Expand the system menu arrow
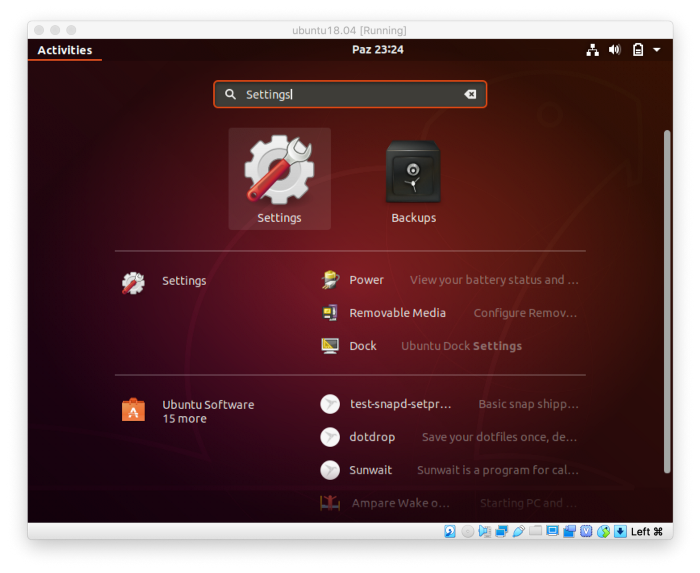The image size is (700, 573). 657,50
